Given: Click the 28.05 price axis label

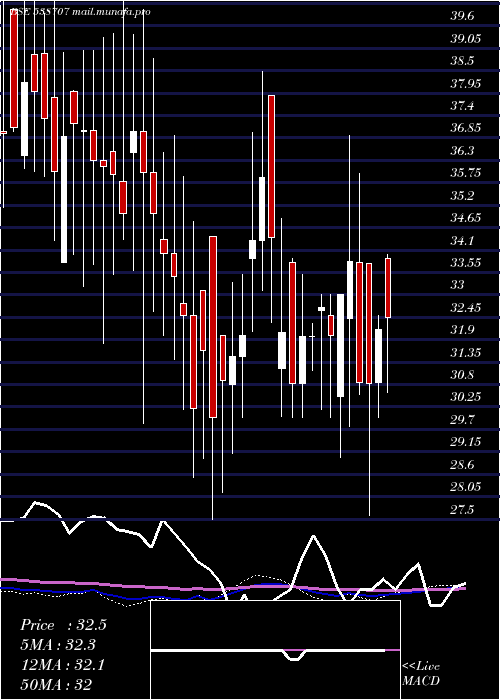Looking at the screenshot, I should 466,487.
